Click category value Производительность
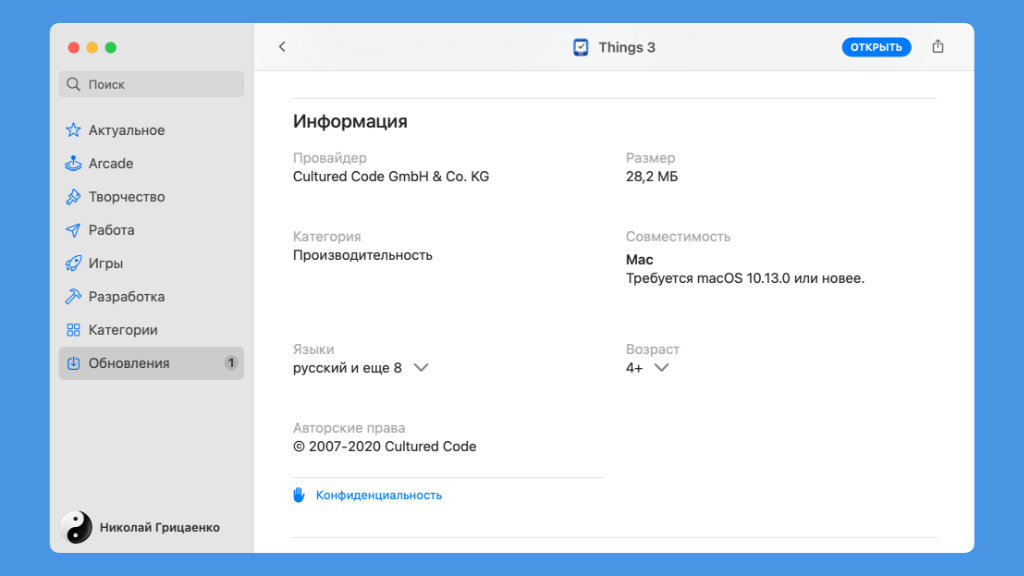The image size is (1024, 576). point(362,255)
